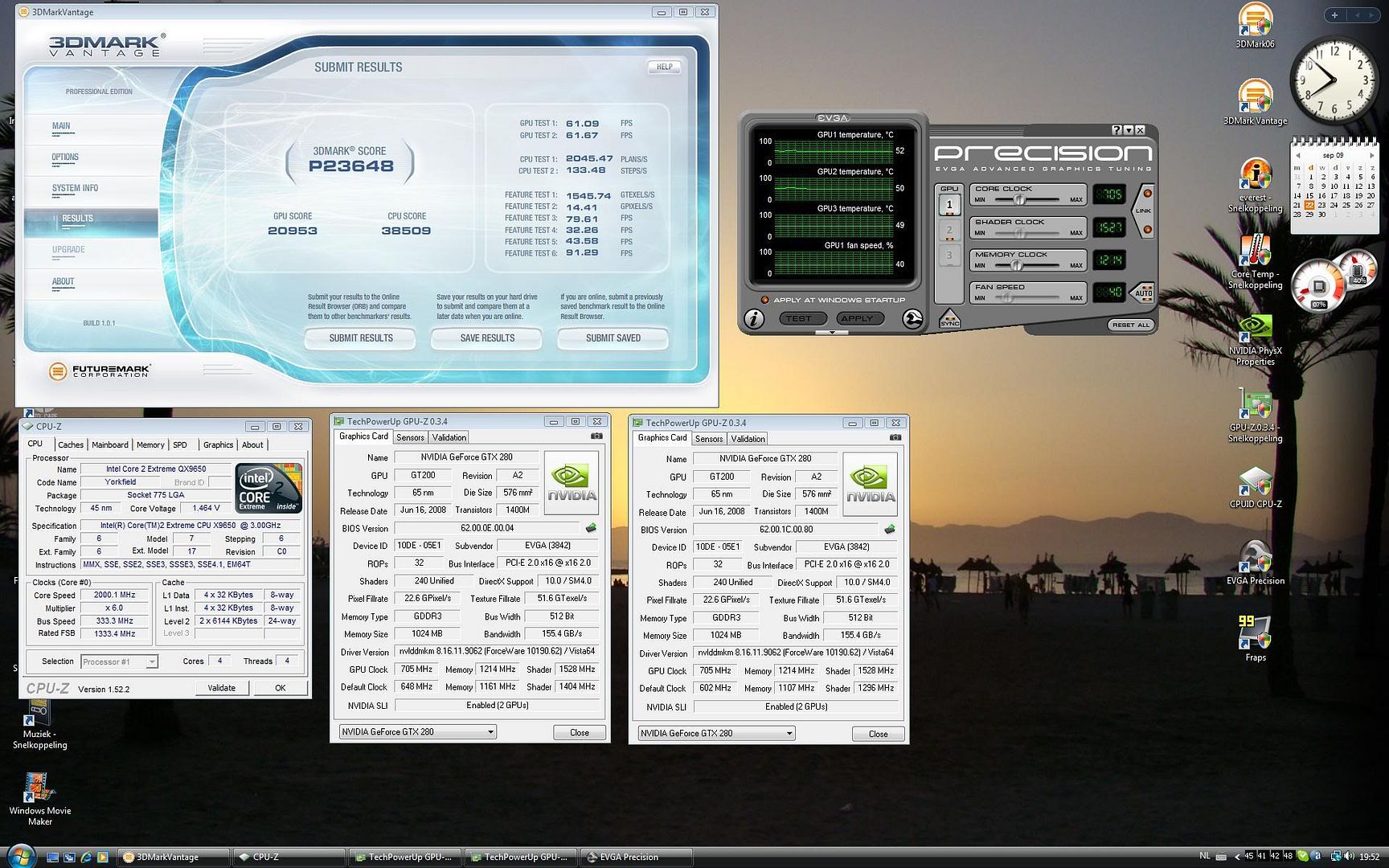Open the Core Temp desktop shortcut

click(1255, 262)
